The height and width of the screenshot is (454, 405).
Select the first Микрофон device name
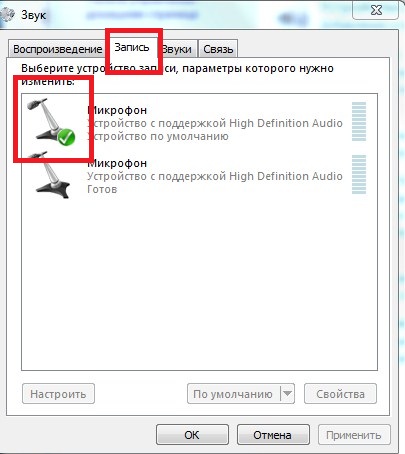click(117, 110)
